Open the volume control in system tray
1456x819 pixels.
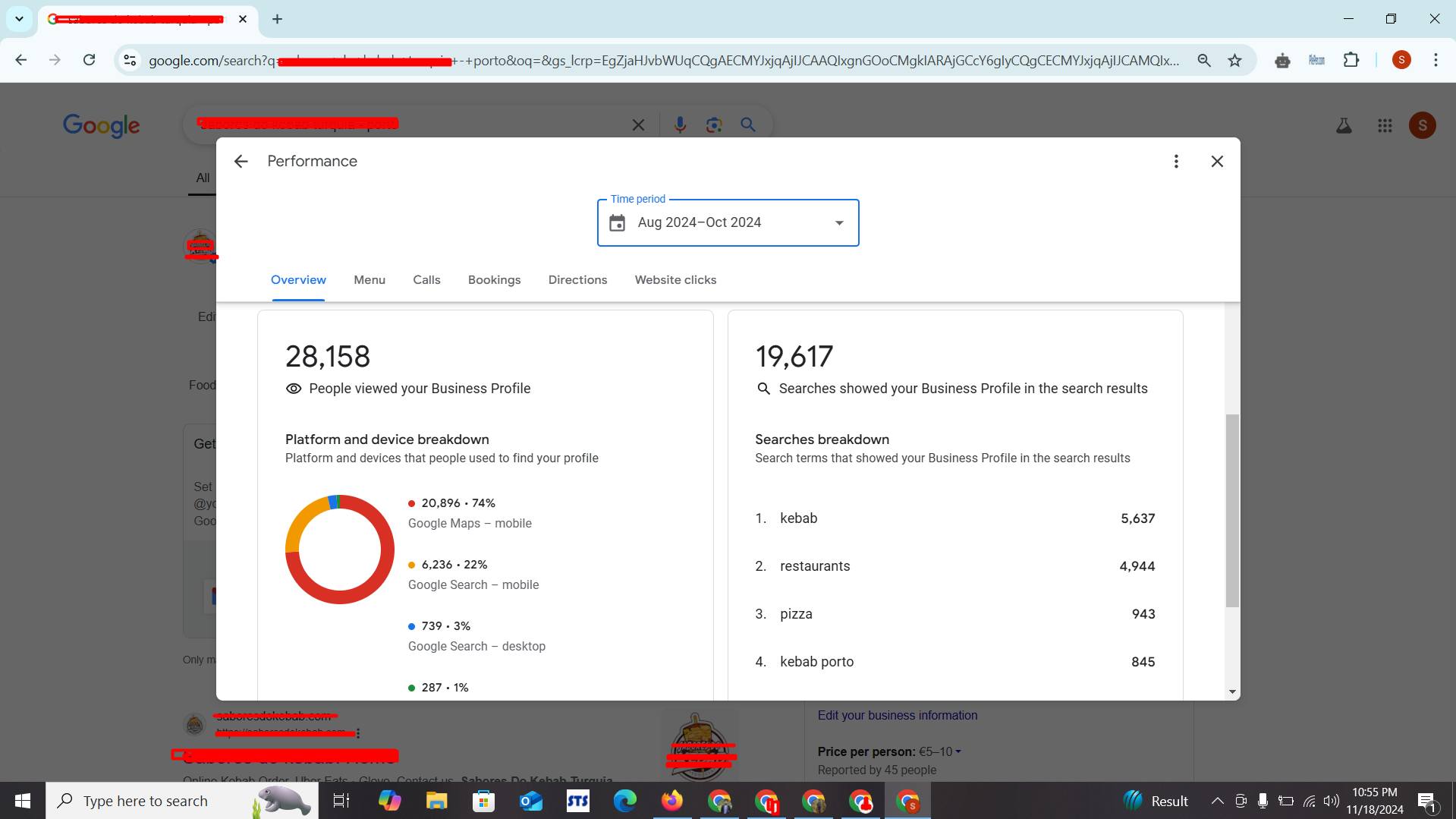click(x=1332, y=801)
